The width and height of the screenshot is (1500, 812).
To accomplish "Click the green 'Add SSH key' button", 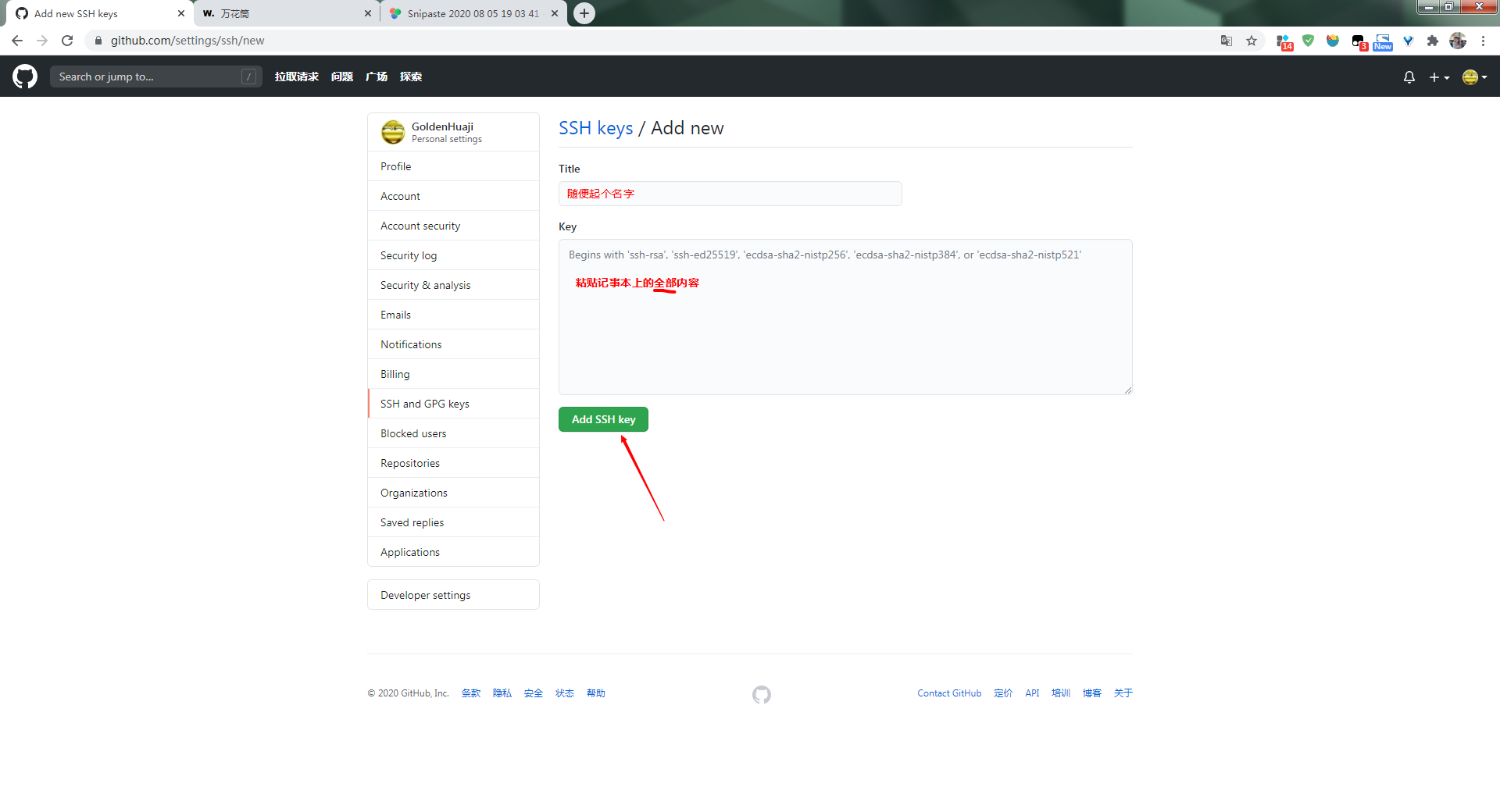I will (x=603, y=419).
